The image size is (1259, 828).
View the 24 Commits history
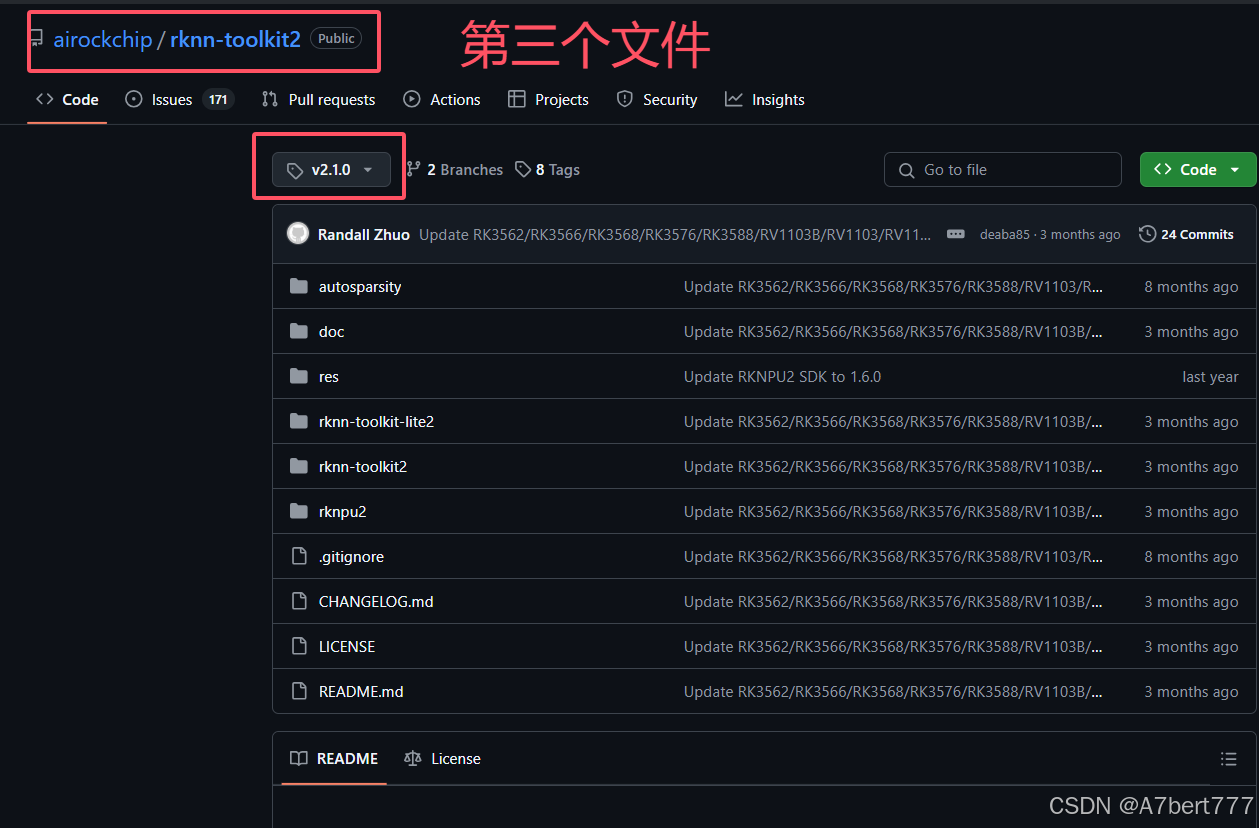1186,234
